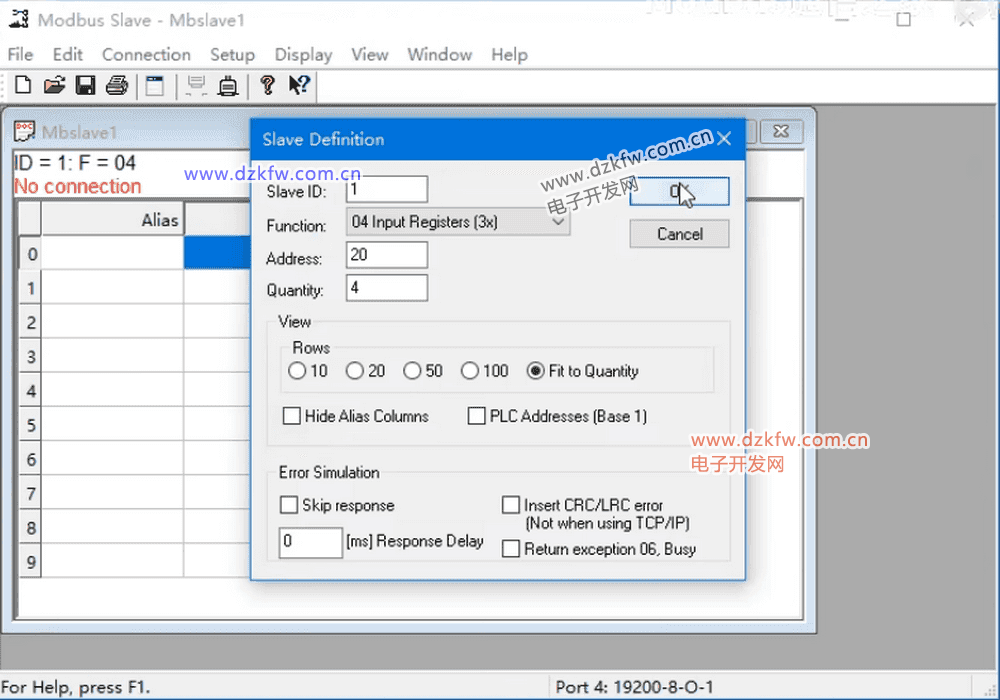1000x700 pixels.
Task: Click the Cancel button
Action: (x=679, y=234)
